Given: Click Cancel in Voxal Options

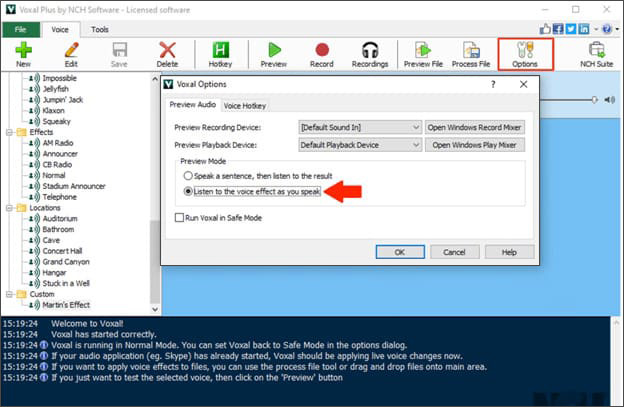Looking at the screenshot, I should [x=454, y=252].
